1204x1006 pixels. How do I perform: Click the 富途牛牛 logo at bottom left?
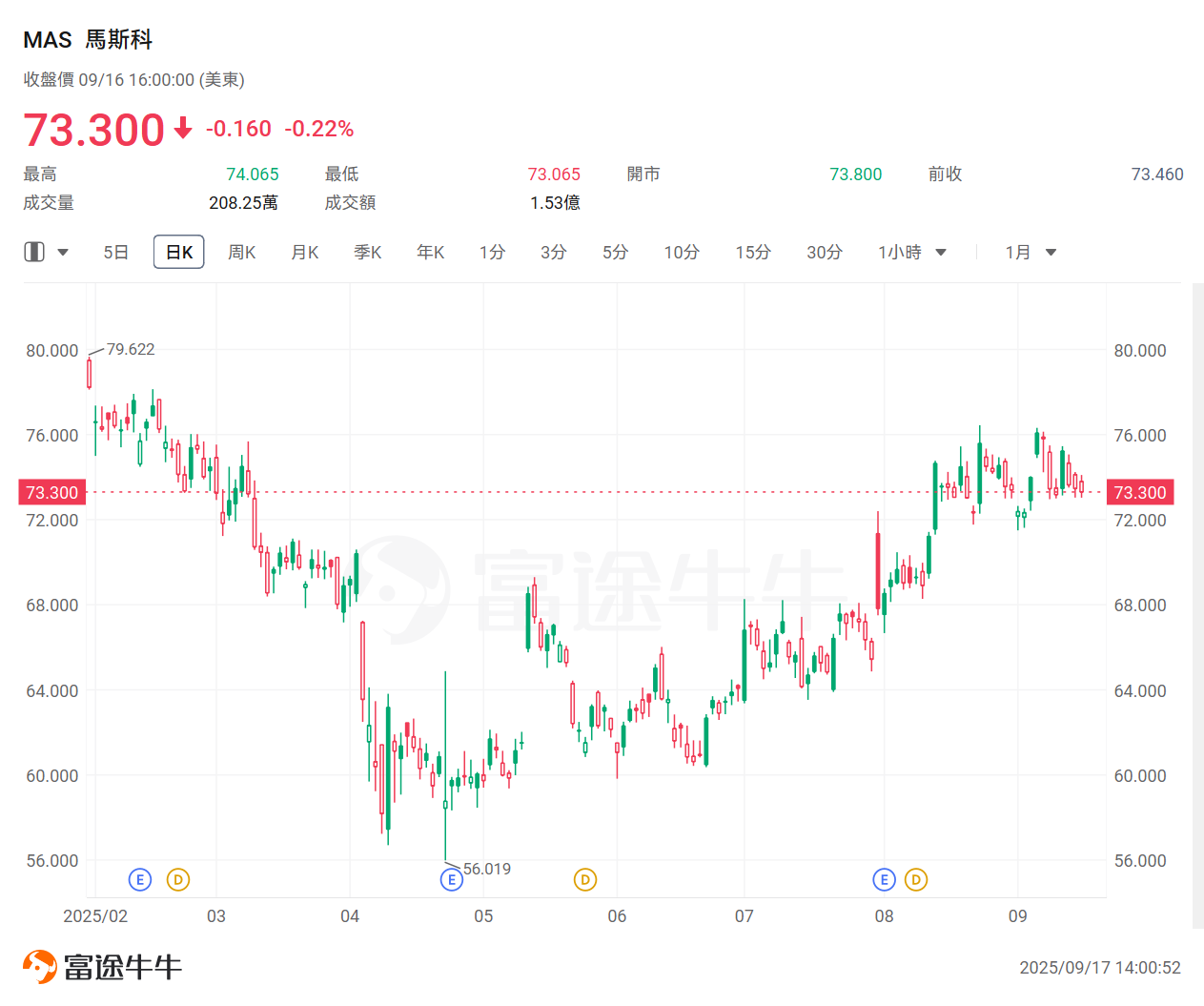click(102, 967)
